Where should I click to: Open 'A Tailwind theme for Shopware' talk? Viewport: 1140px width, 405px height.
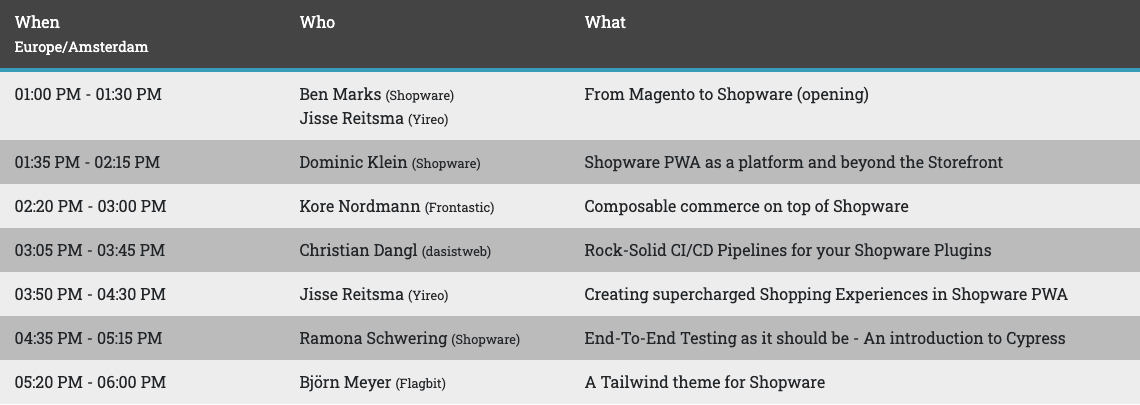[704, 383]
